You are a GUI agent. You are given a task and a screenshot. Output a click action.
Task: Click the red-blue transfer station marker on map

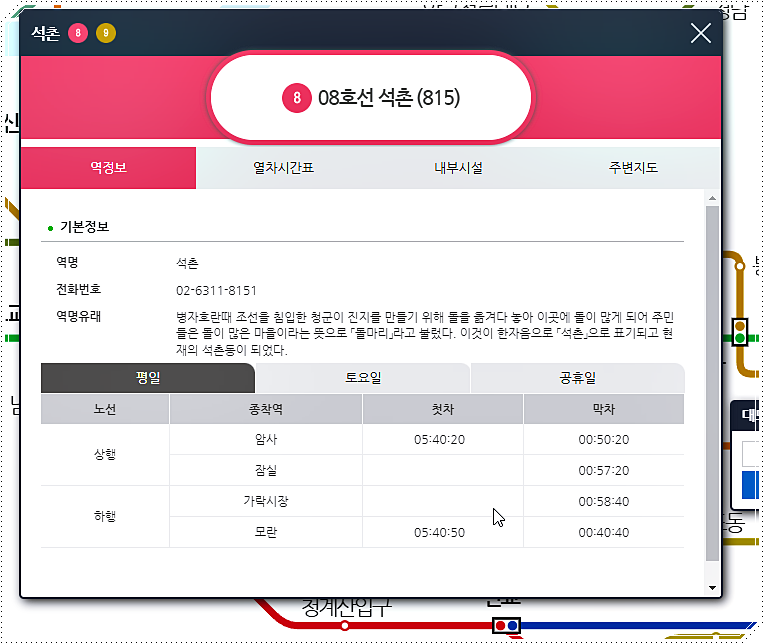point(506,625)
